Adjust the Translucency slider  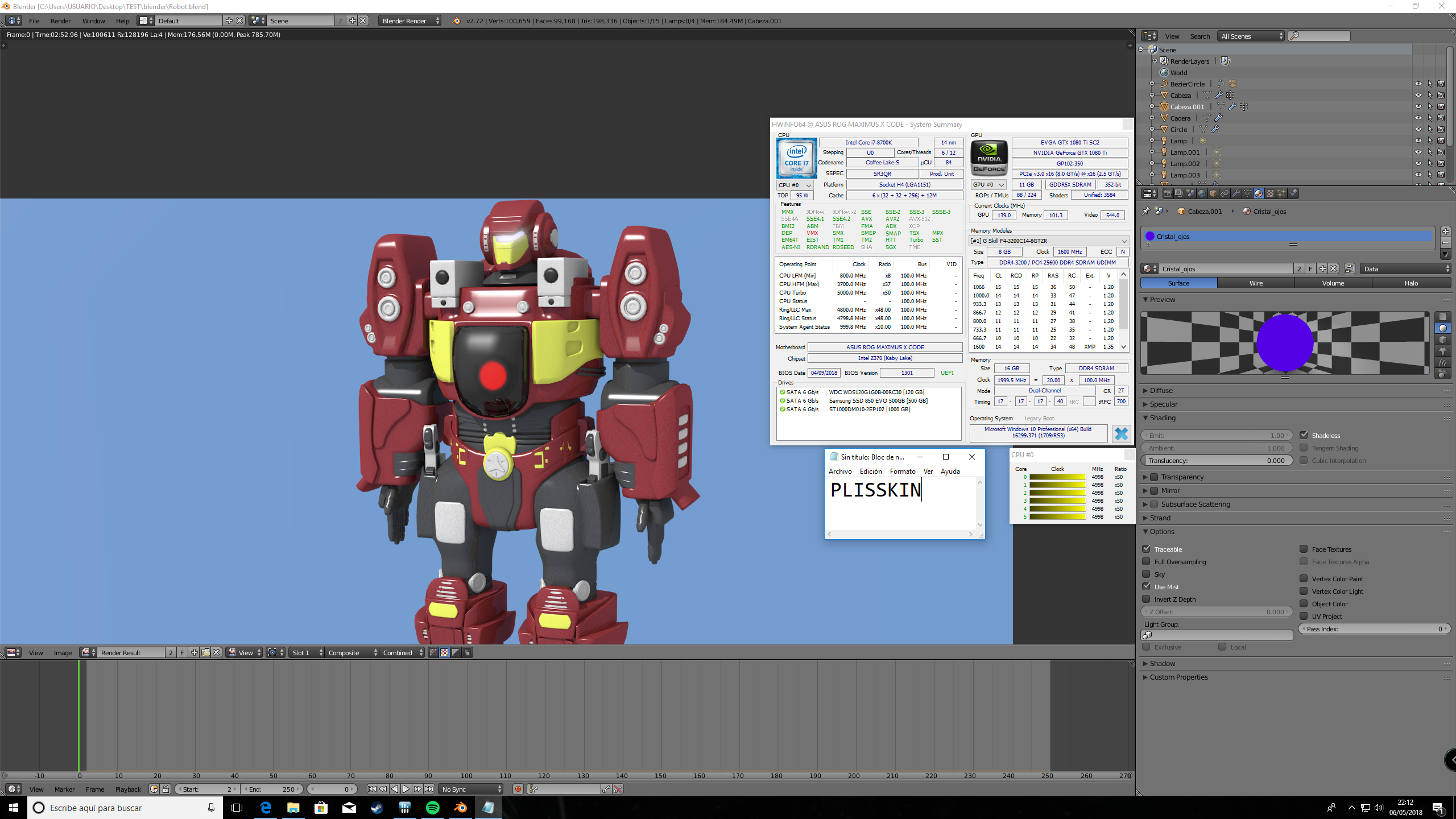click(1217, 460)
